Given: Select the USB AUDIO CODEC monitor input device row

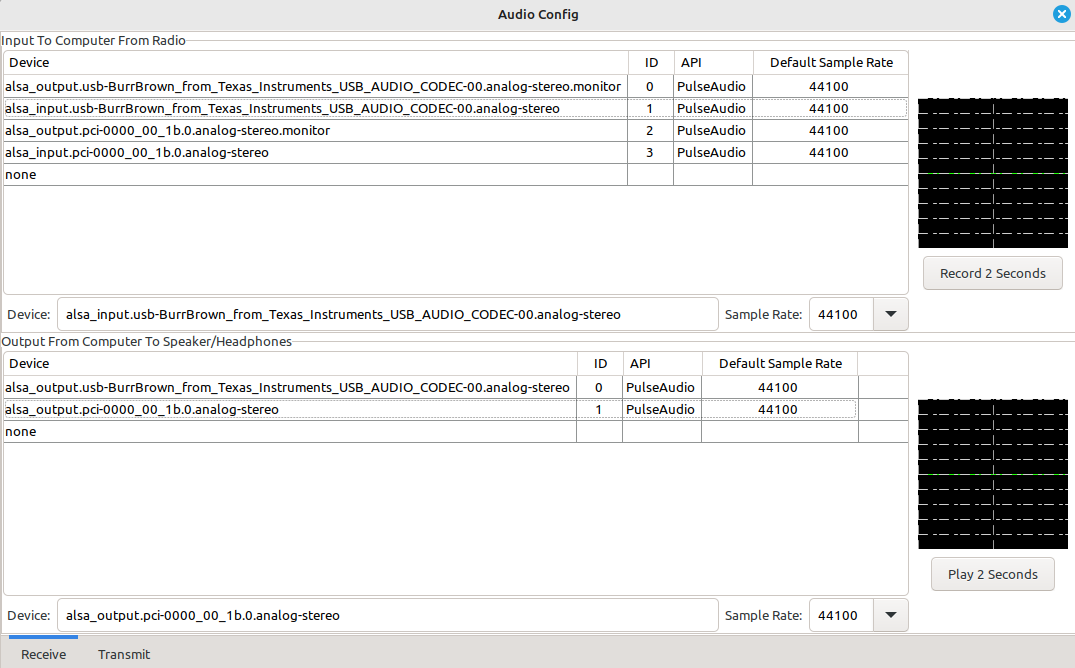Looking at the screenshot, I should [x=313, y=87].
